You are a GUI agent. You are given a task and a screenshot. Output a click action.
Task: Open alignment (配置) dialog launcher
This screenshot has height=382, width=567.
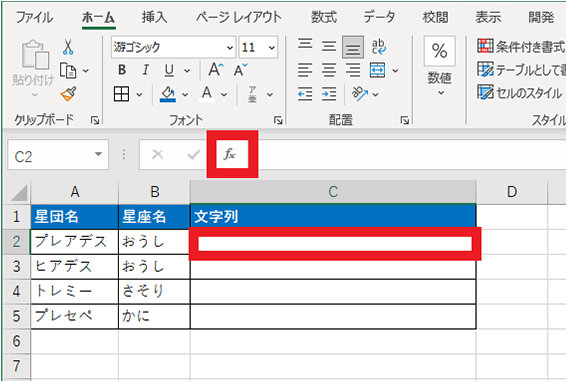point(405,120)
